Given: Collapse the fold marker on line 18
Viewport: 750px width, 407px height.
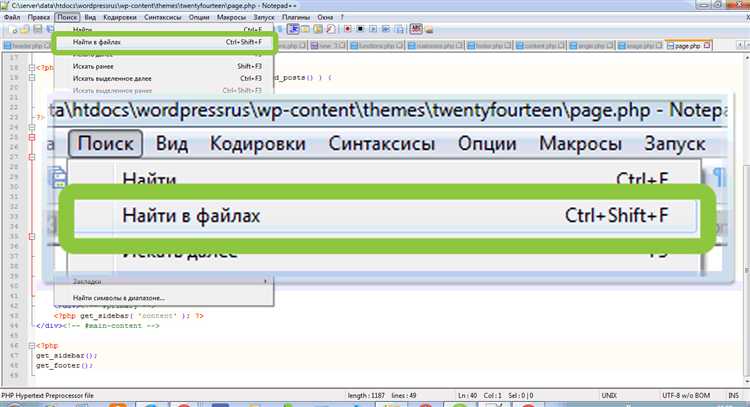Looking at the screenshot, I should (32, 67).
